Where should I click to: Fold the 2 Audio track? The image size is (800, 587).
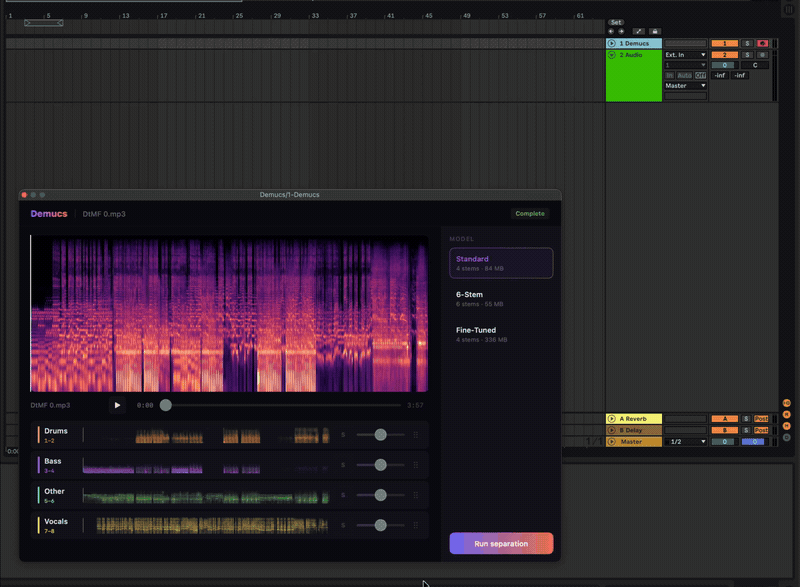point(611,55)
